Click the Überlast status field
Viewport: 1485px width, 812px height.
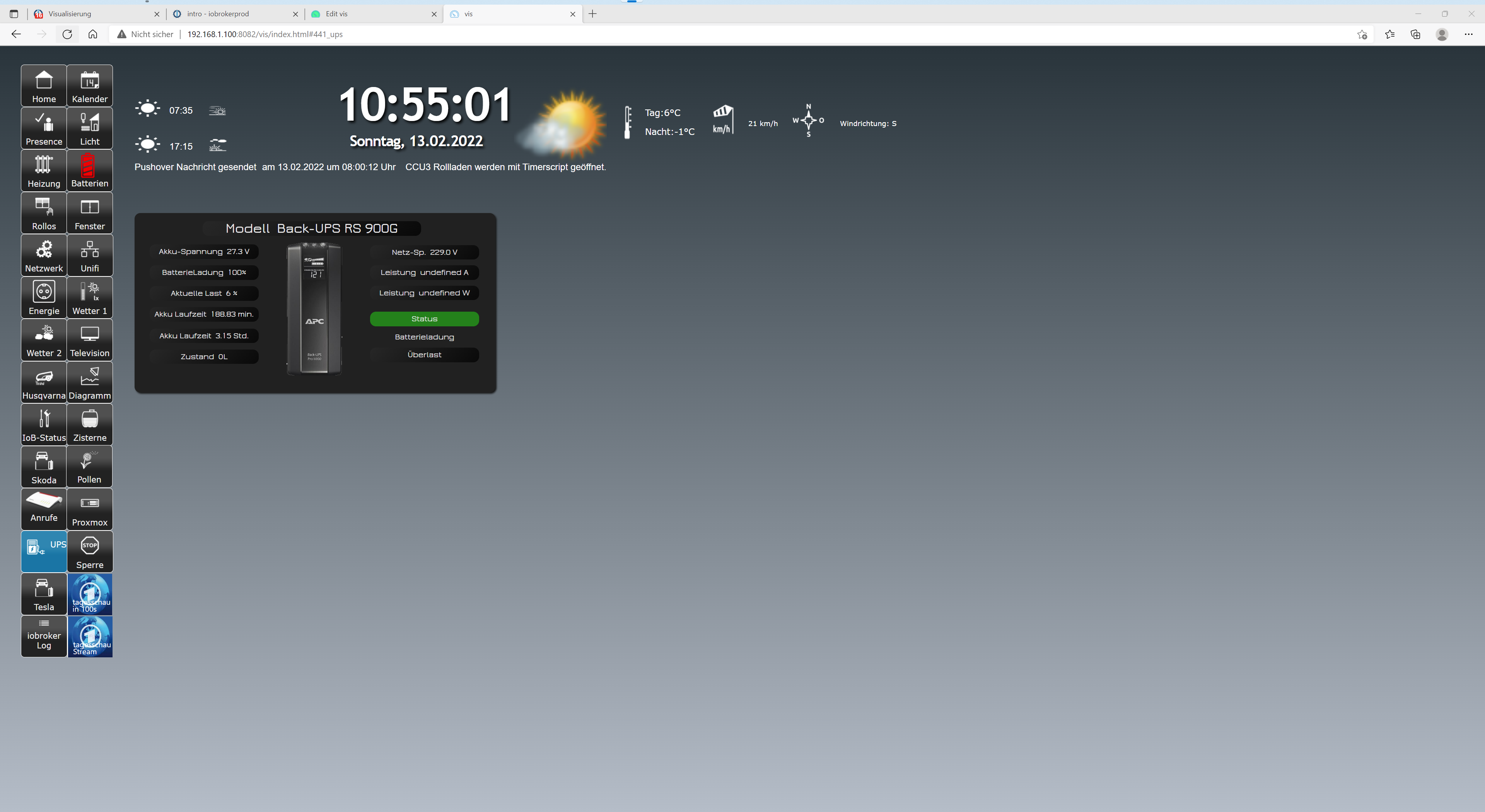pyautogui.click(x=424, y=355)
